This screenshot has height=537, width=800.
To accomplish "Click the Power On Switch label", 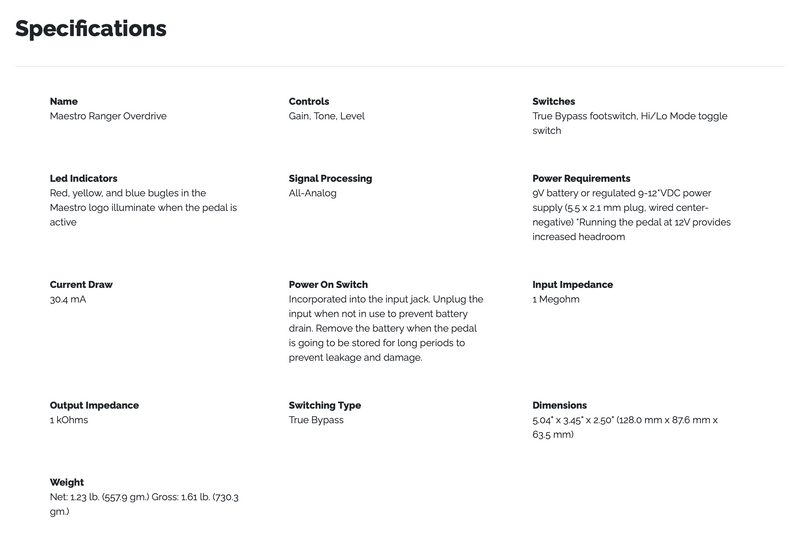I will [328, 284].
